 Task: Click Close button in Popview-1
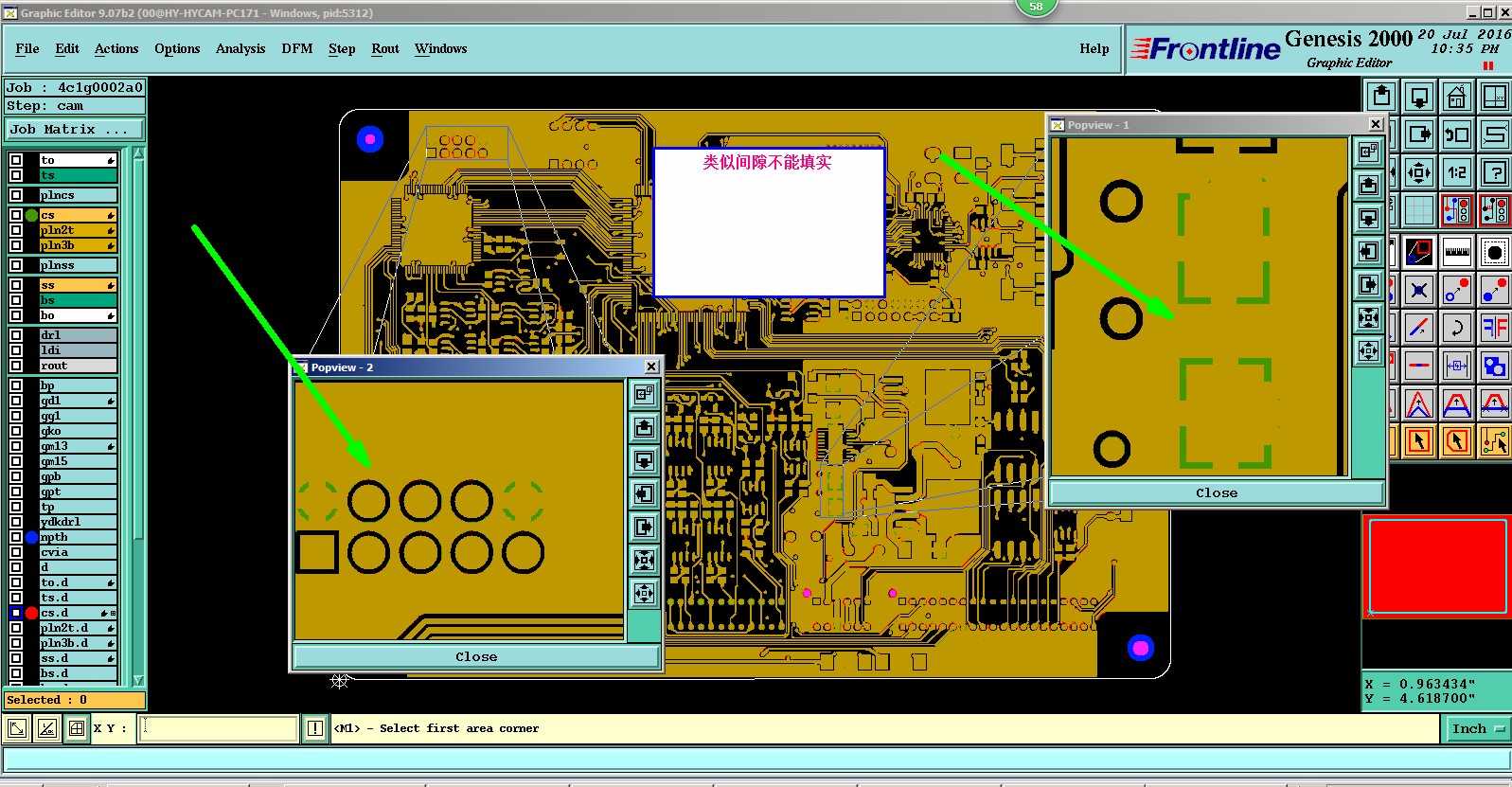pyautogui.click(x=1217, y=492)
